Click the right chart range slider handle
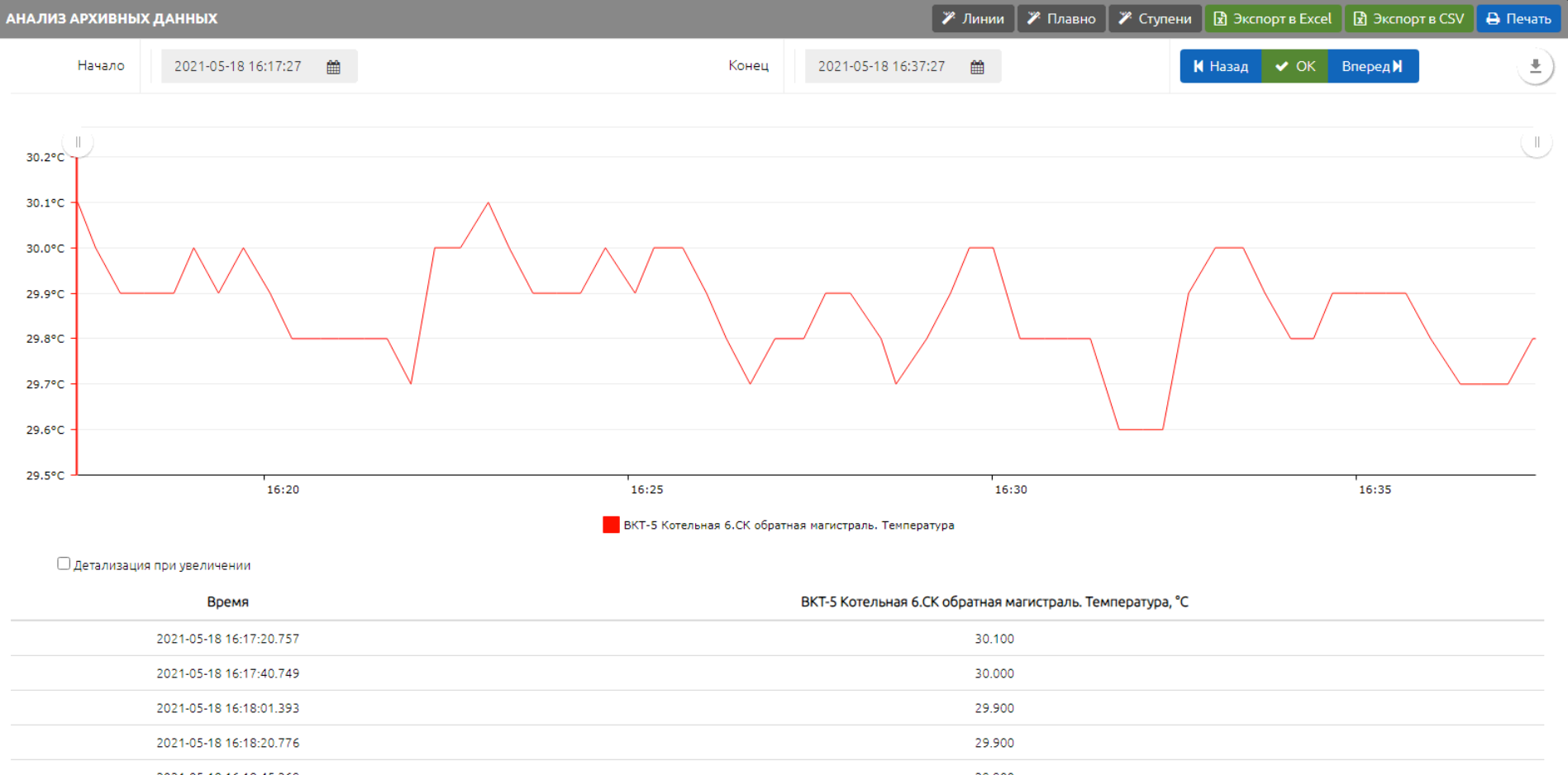The width and height of the screenshot is (1568, 775). tap(1536, 142)
